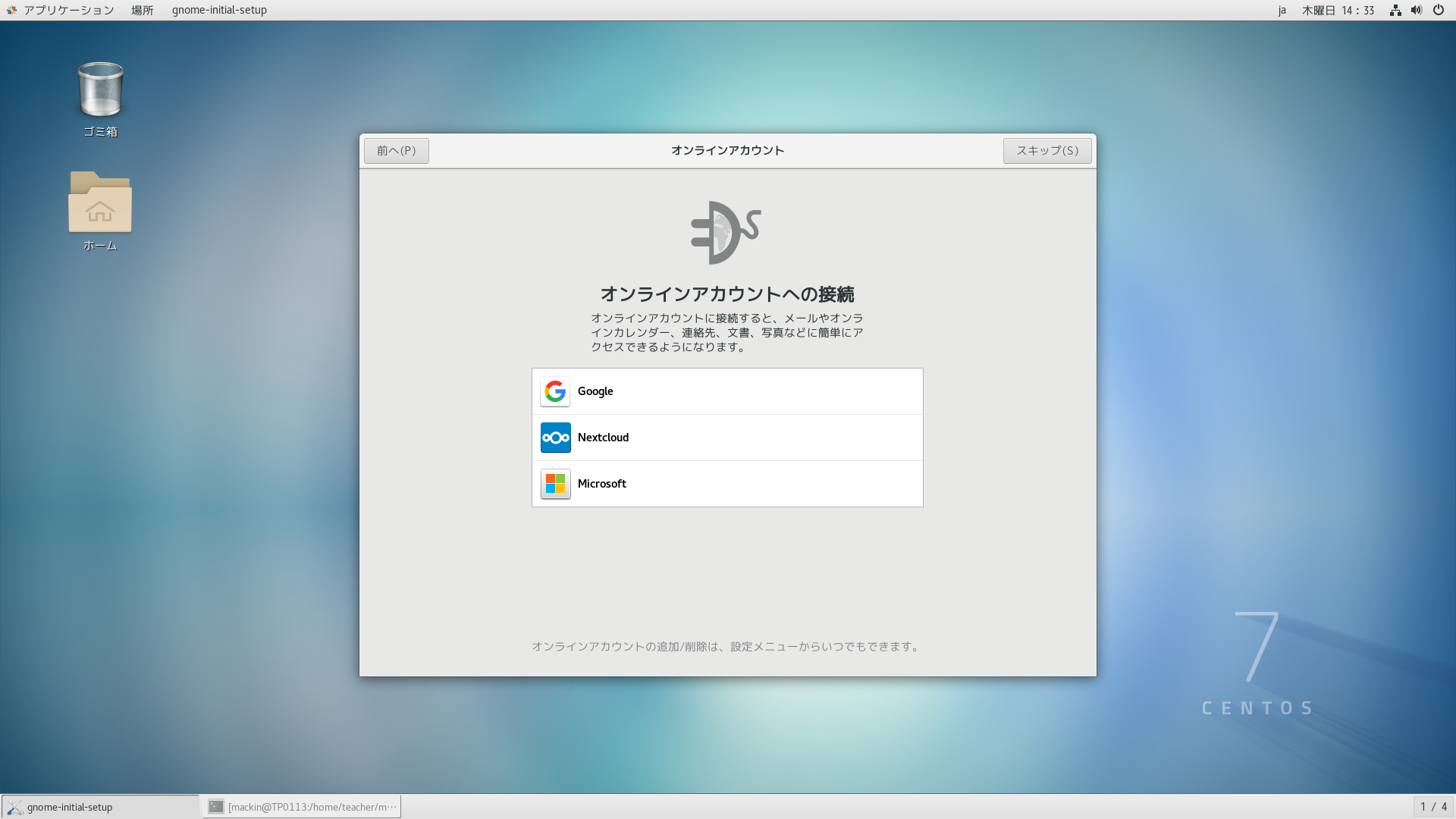Click the 1 / 4 workspace switcher
Image resolution: width=1456 pixels, height=819 pixels.
(x=1433, y=807)
